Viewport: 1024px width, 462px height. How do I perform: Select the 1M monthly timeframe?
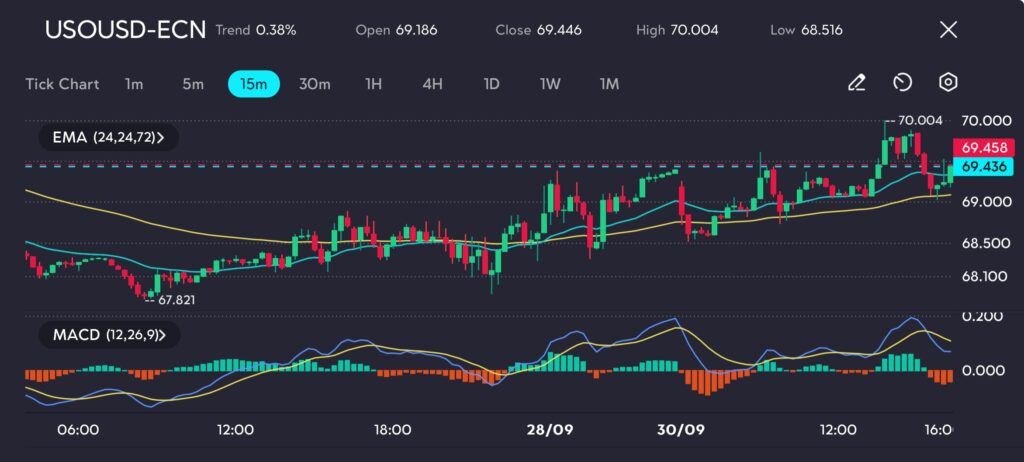coord(609,84)
